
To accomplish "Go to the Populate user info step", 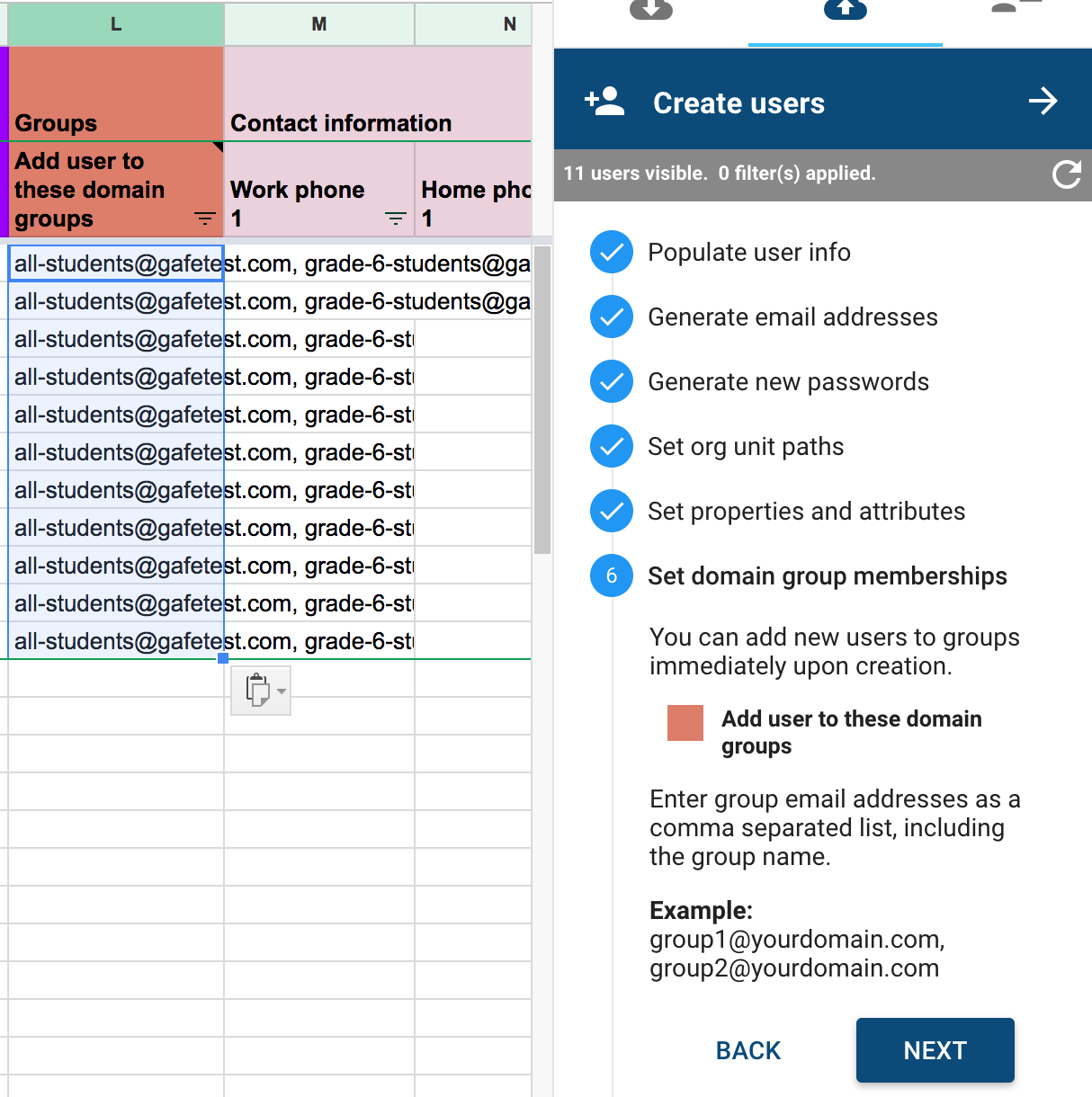I will point(748,253).
